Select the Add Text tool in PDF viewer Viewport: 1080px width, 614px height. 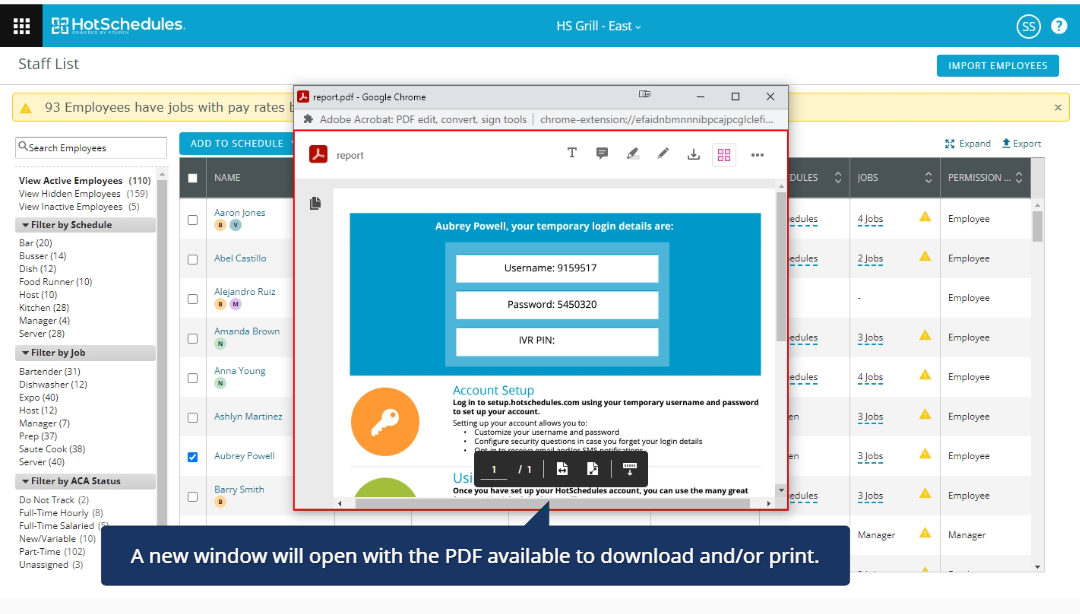point(572,153)
